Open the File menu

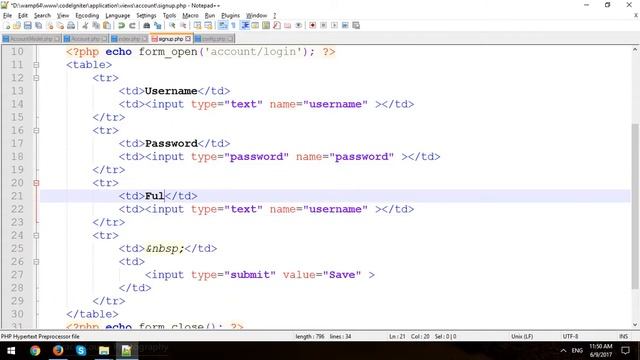(7, 16)
